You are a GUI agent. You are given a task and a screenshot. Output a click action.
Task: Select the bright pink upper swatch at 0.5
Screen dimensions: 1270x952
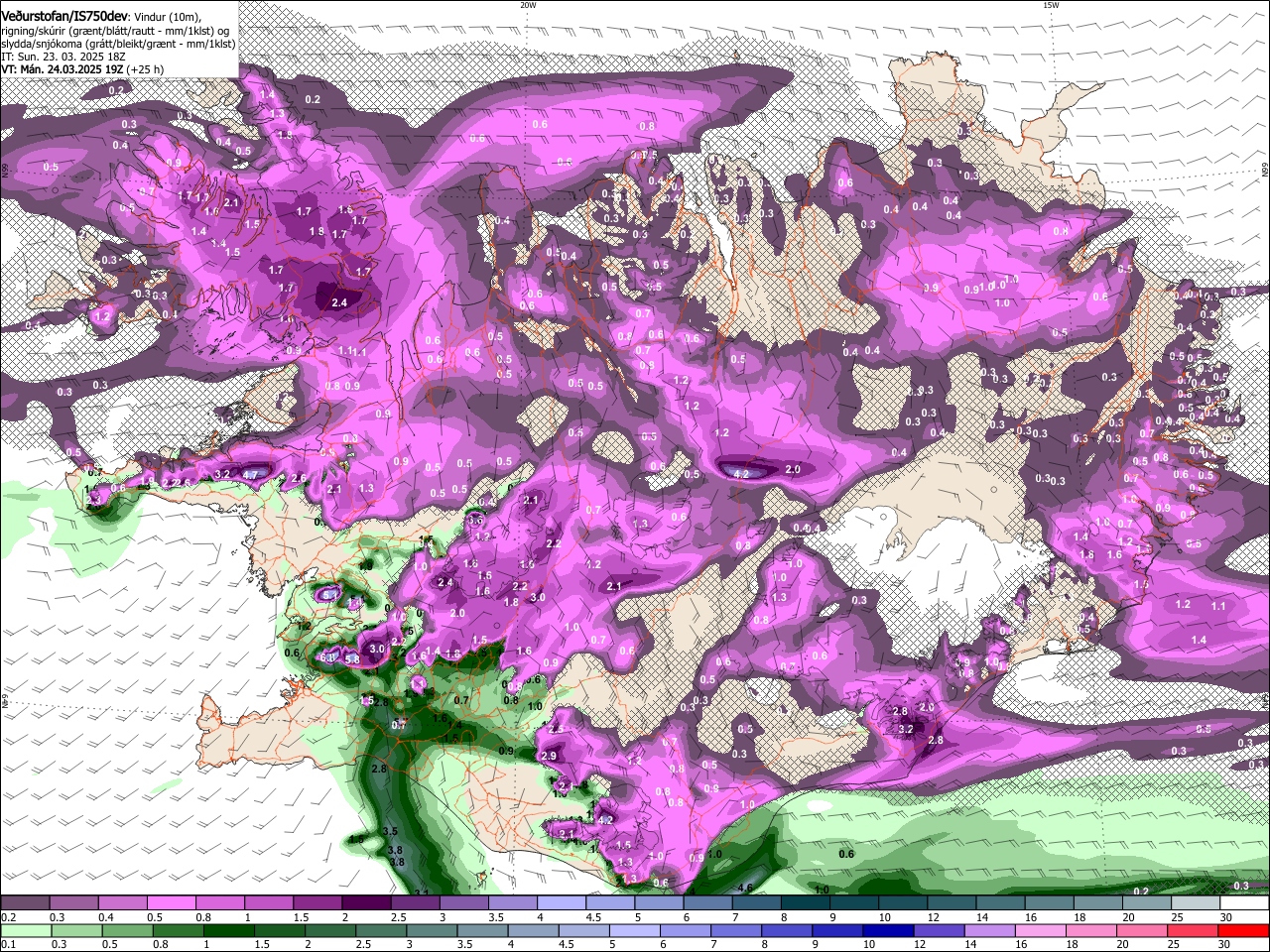click(x=171, y=903)
